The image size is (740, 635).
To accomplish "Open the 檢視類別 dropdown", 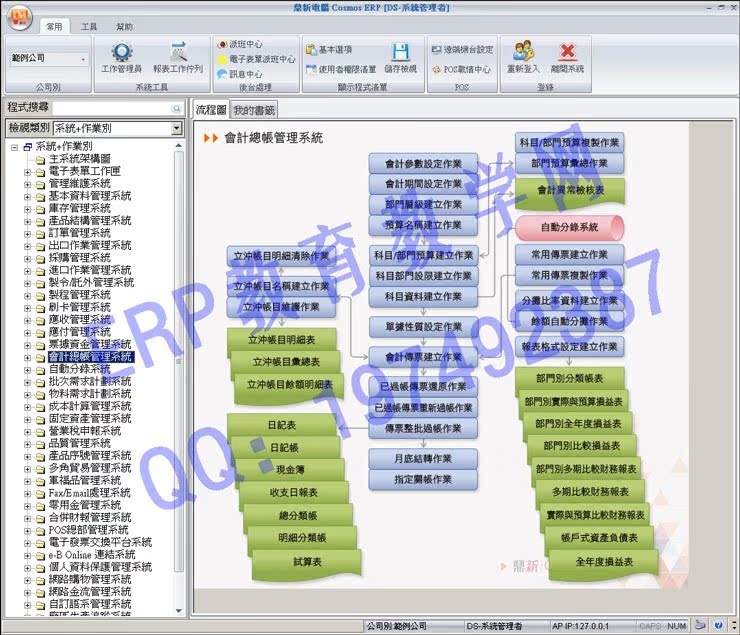I will click(177, 128).
